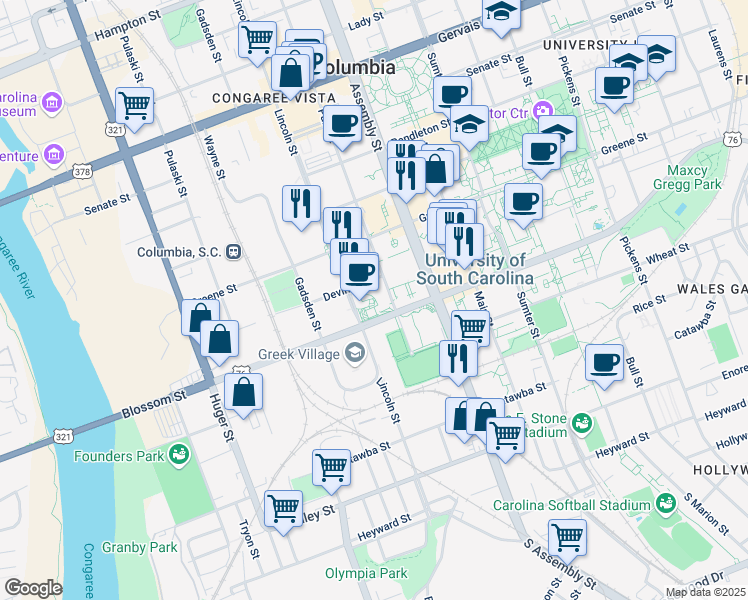Select the shopping bag marker near Blossom St and Huger
Viewport: 748px width, 600px height.
[x=243, y=392]
